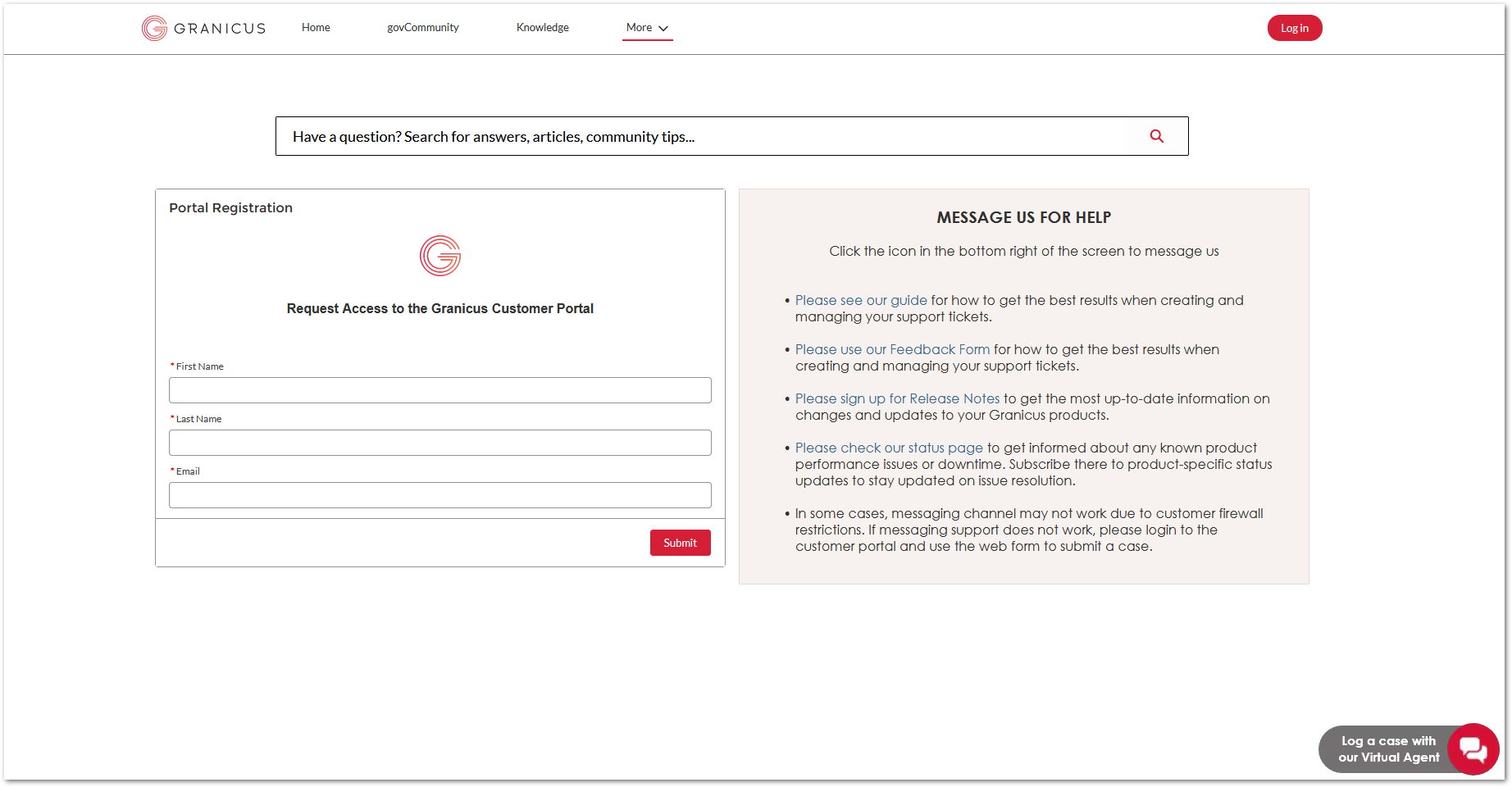Click the Portal Registration panel heading
The height and width of the screenshot is (787, 1512).
click(x=230, y=207)
